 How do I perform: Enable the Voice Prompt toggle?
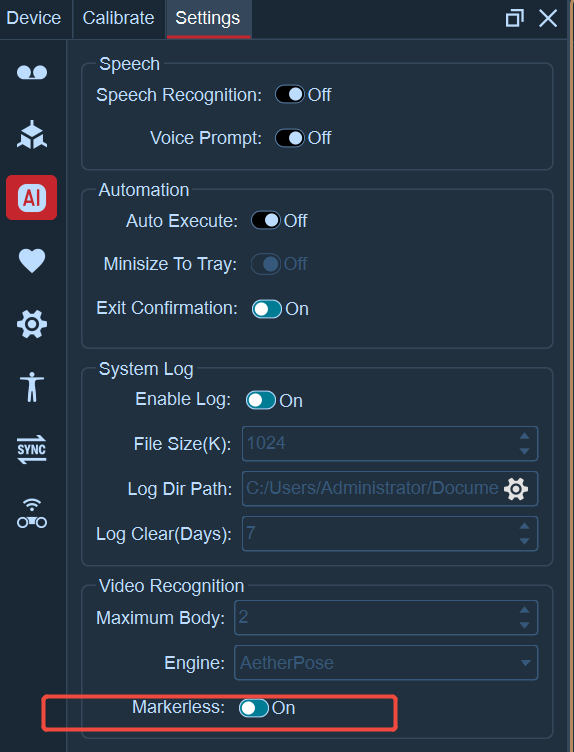(x=290, y=138)
